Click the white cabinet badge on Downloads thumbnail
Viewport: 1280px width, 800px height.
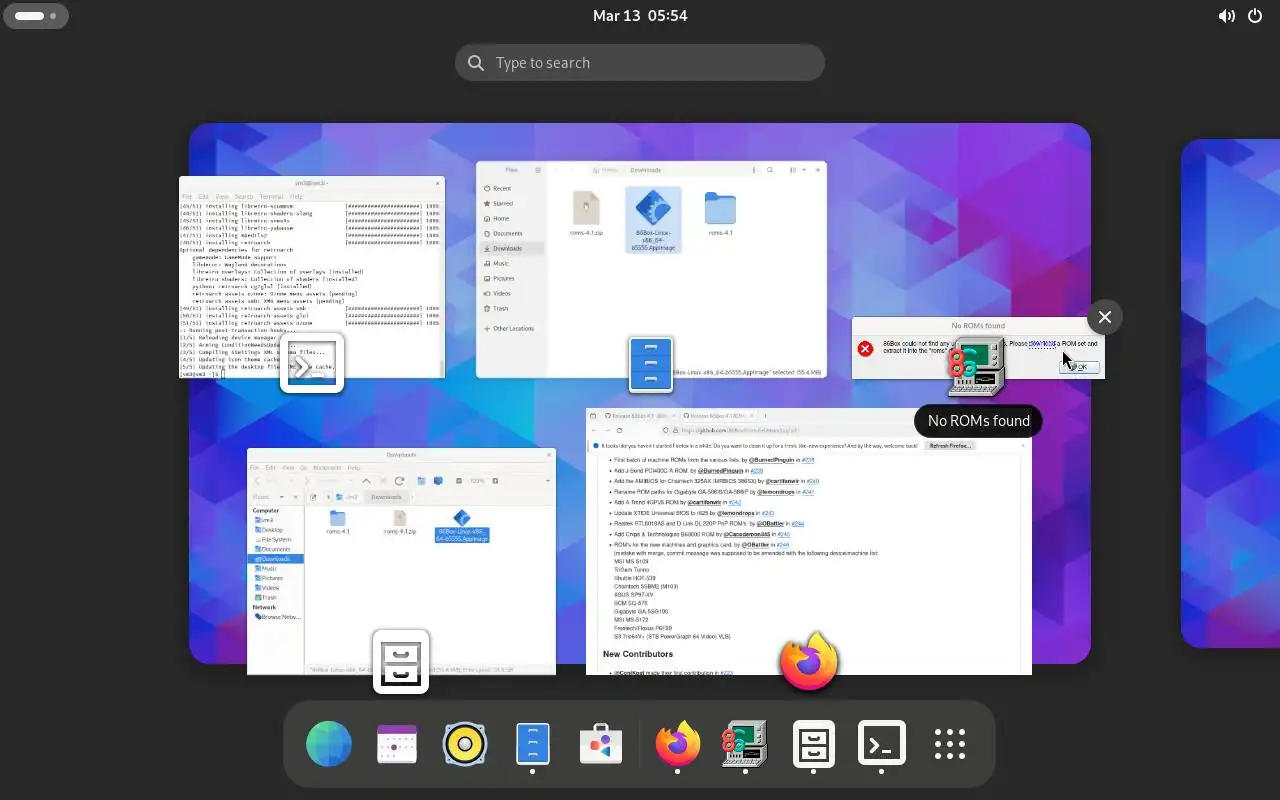pos(401,661)
